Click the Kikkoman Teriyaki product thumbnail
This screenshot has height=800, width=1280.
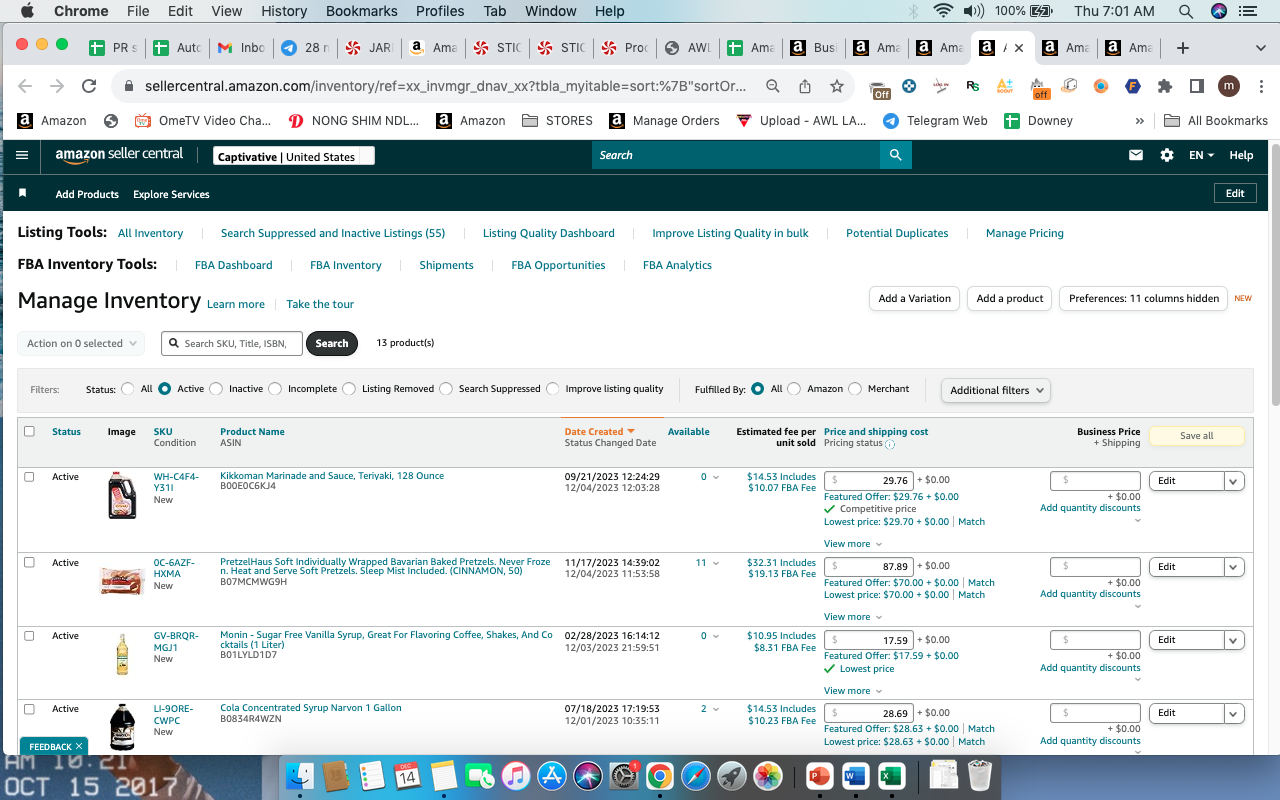pyautogui.click(x=122, y=495)
